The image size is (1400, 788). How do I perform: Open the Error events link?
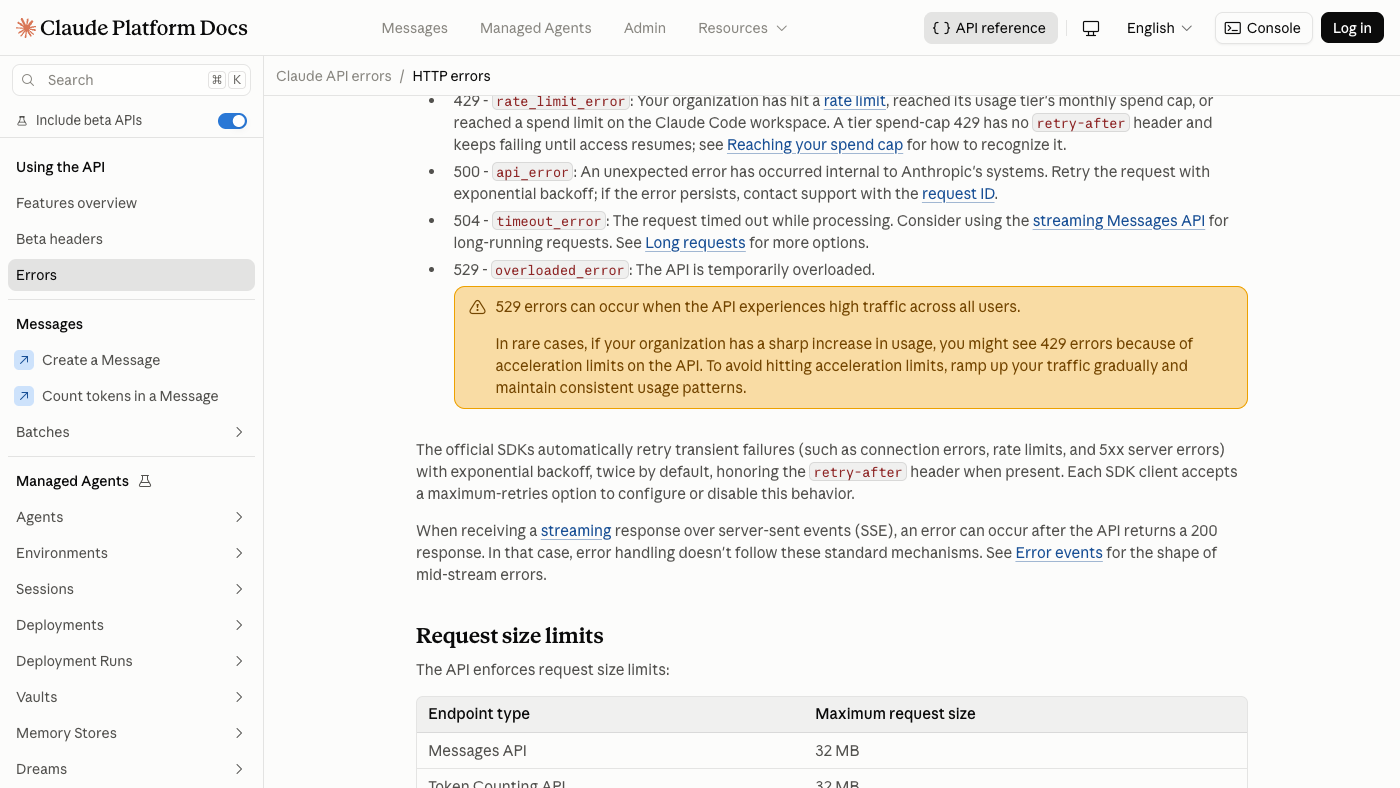pyautogui.click(x=1059, y=553)
